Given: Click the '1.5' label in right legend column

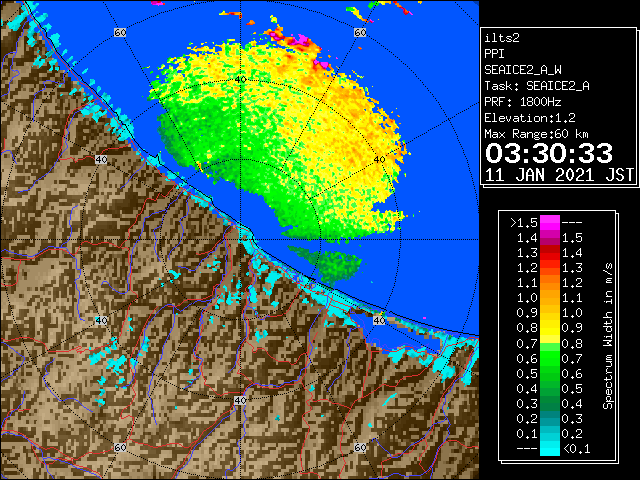Looking at the screenshot, I should [x=572, y=238].
